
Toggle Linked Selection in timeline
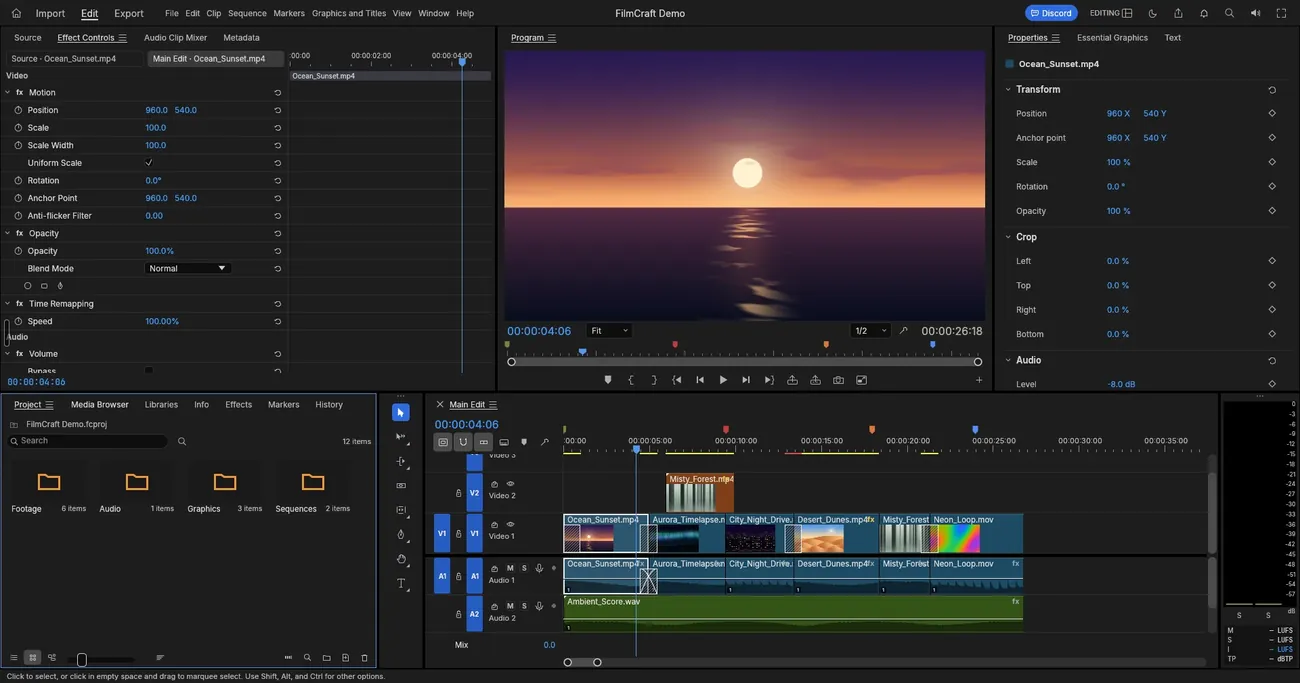484,442
